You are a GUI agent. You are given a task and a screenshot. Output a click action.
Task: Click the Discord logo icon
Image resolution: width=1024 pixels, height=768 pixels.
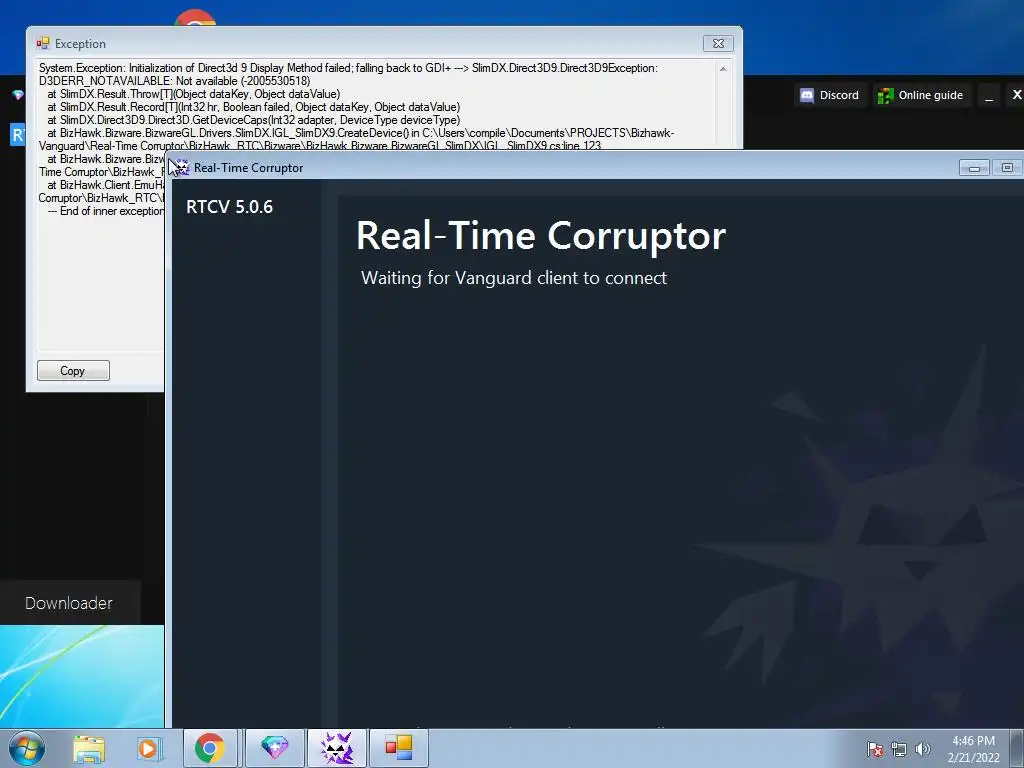tap(807, 95)
